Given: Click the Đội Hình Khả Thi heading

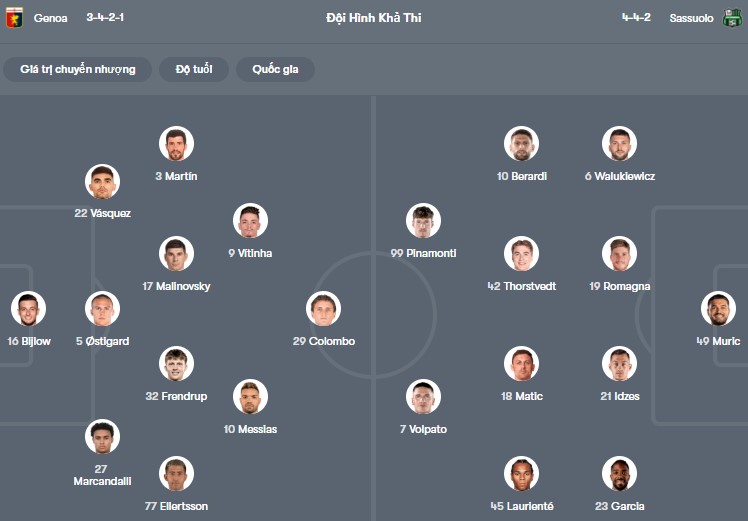Looking at the screenshot, I should click(x=374, y=18).
